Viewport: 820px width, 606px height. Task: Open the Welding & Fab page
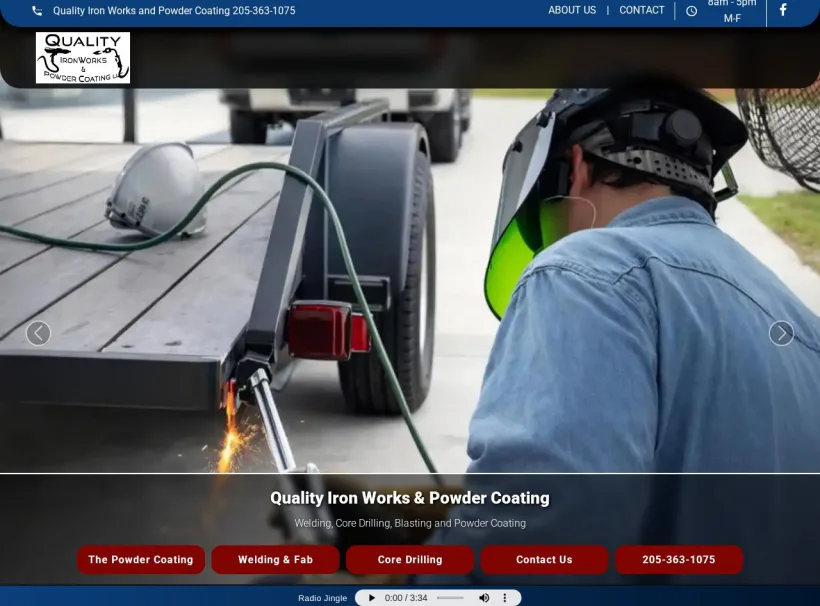(x=275, y=560)
